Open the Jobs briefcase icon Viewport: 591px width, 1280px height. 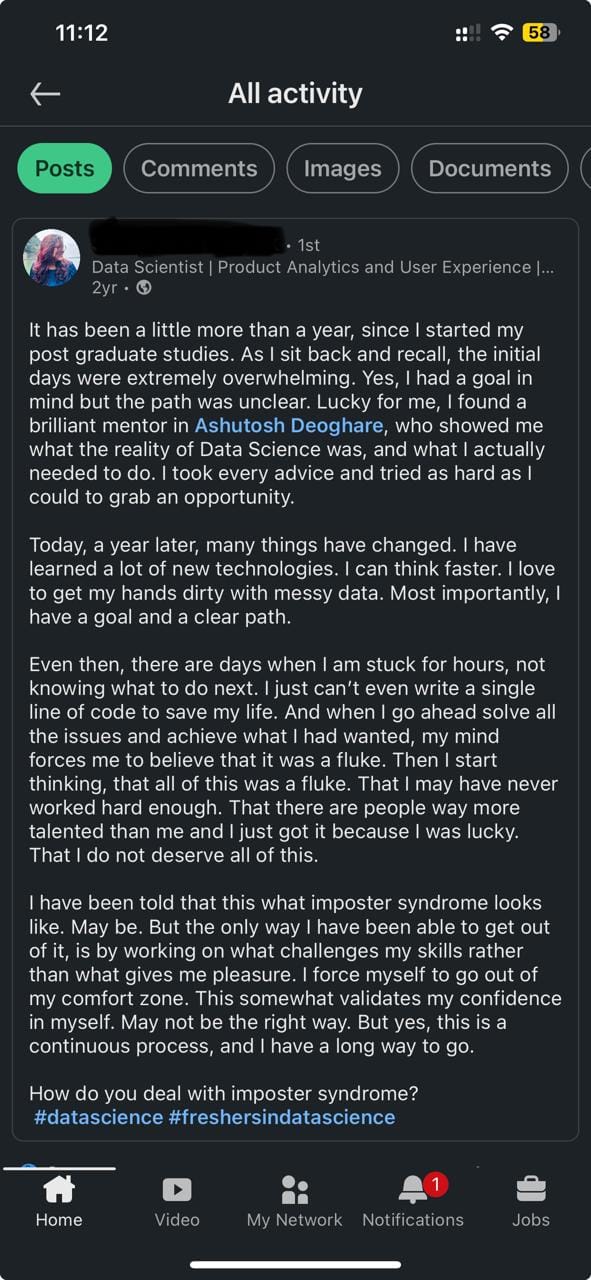pos(531,1189)
